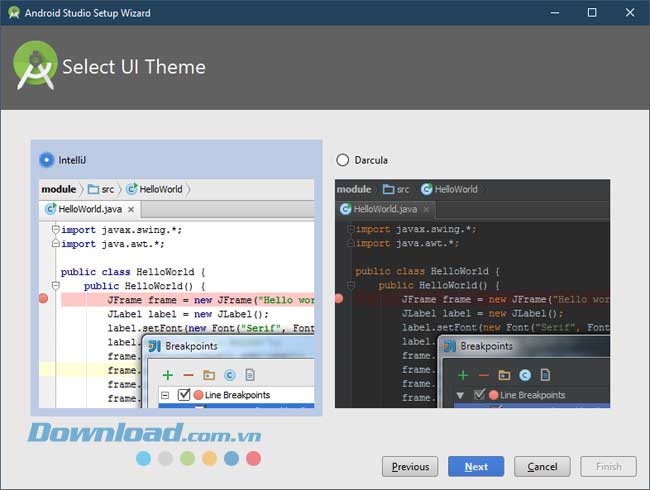The image size is (650, 490).
Task: Click src folder breadcrumb in IntelliJ preview
Action: tap(101, 189)
